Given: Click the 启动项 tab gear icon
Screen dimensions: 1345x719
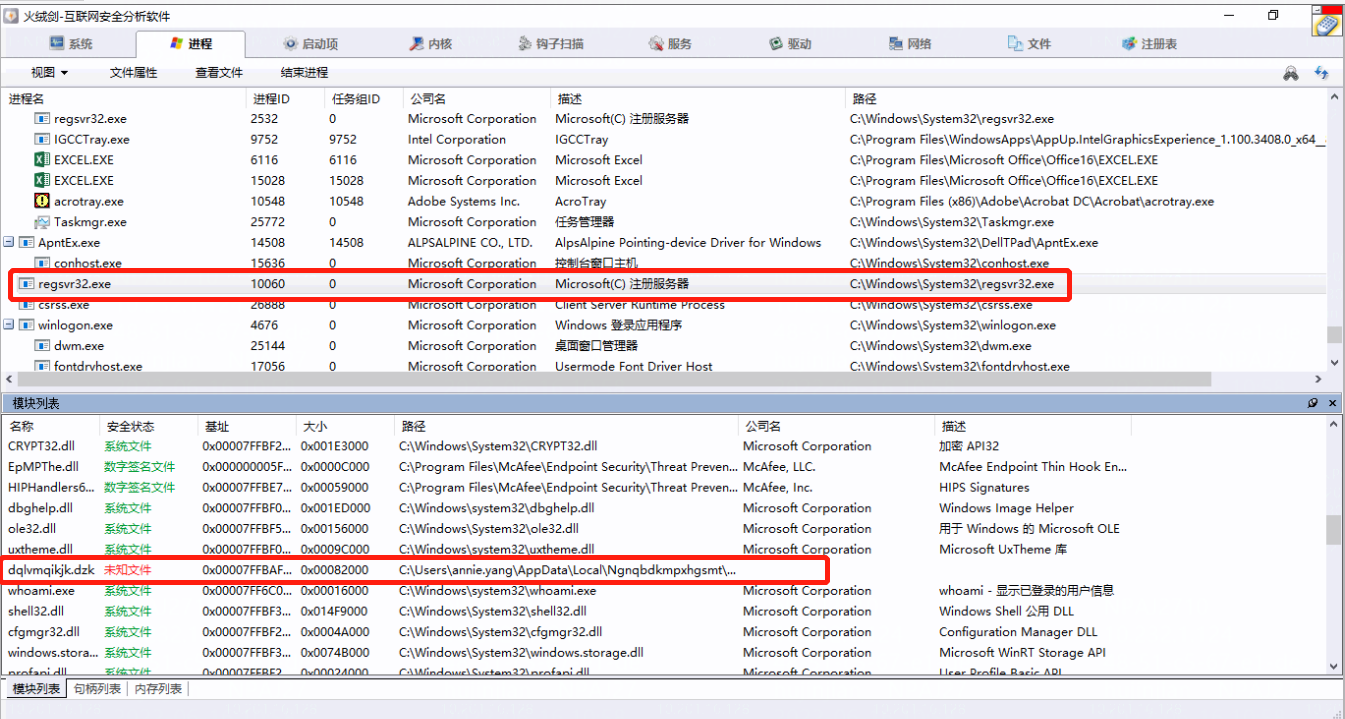Looking at the screenshot, I should click(x=291, y=43).
